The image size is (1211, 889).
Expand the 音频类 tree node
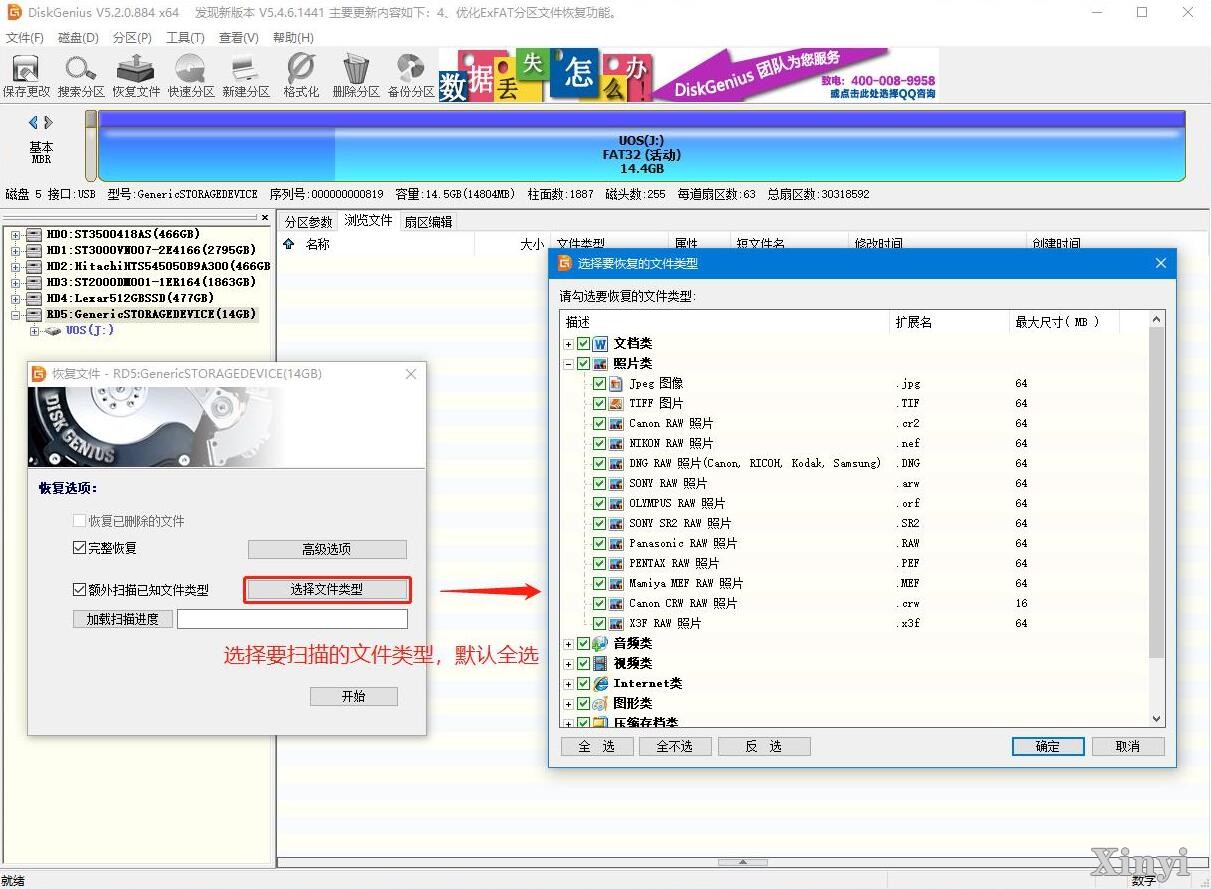point(569,644)
